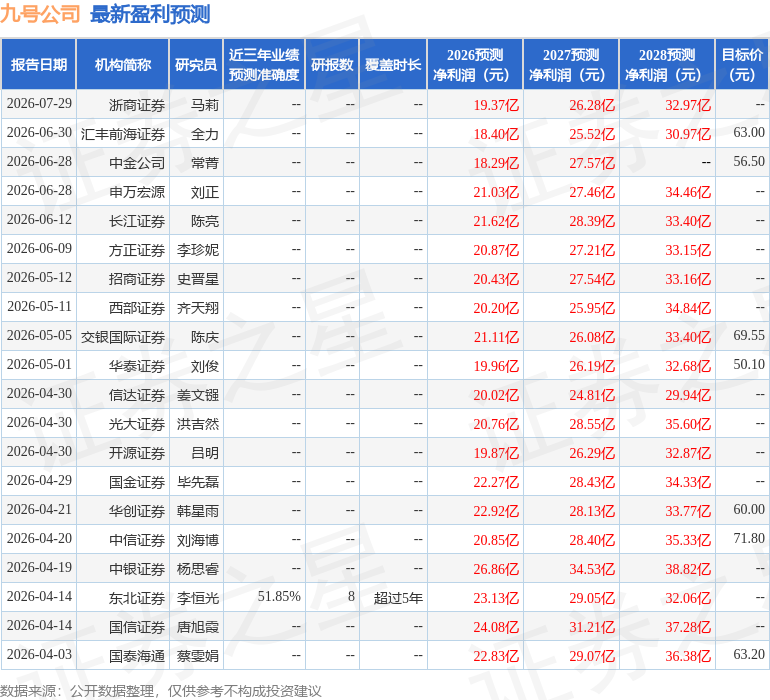Click the 数据来源 footnote text
The image size is (770, 700).
point(161,691)
